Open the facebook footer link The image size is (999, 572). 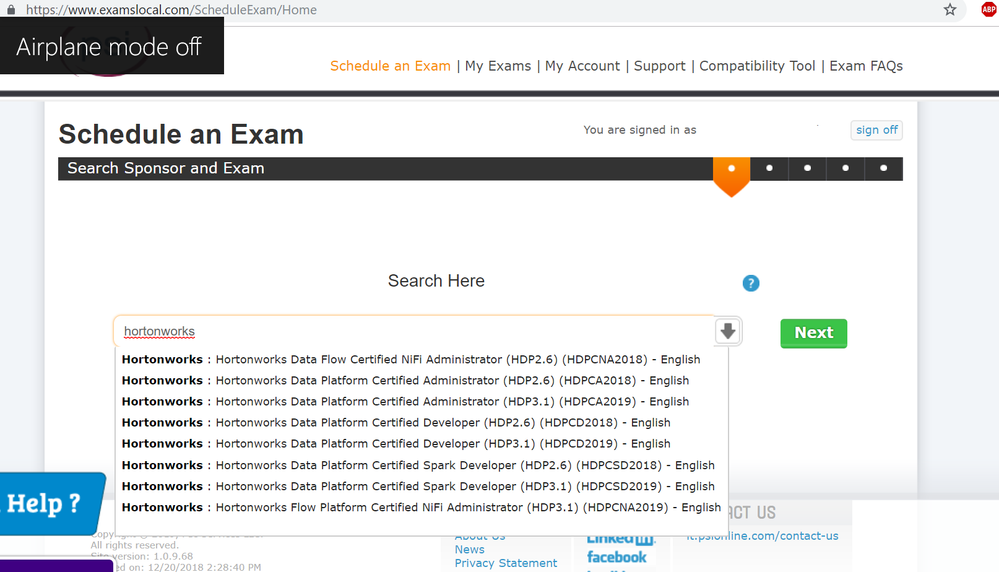click(x=616, y=557)
